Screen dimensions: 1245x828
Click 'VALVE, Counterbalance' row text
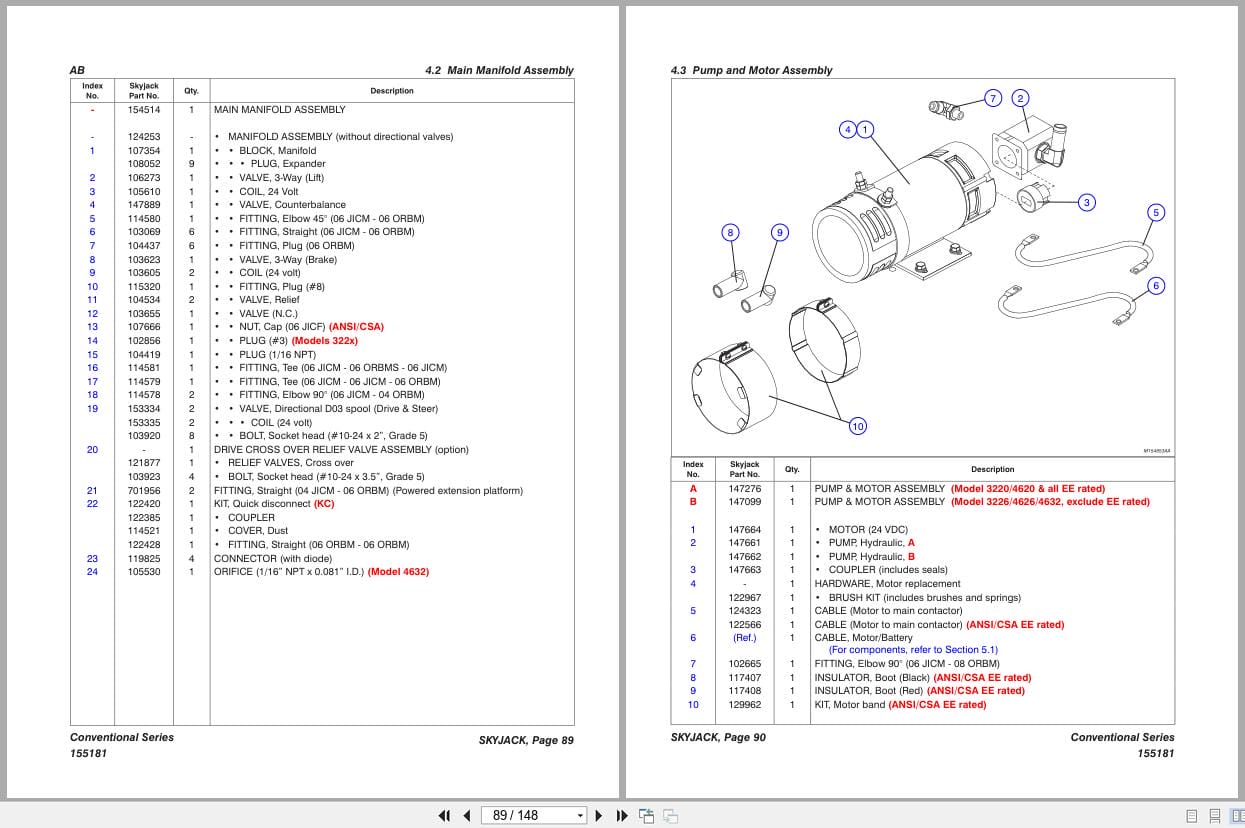(292, 205)
